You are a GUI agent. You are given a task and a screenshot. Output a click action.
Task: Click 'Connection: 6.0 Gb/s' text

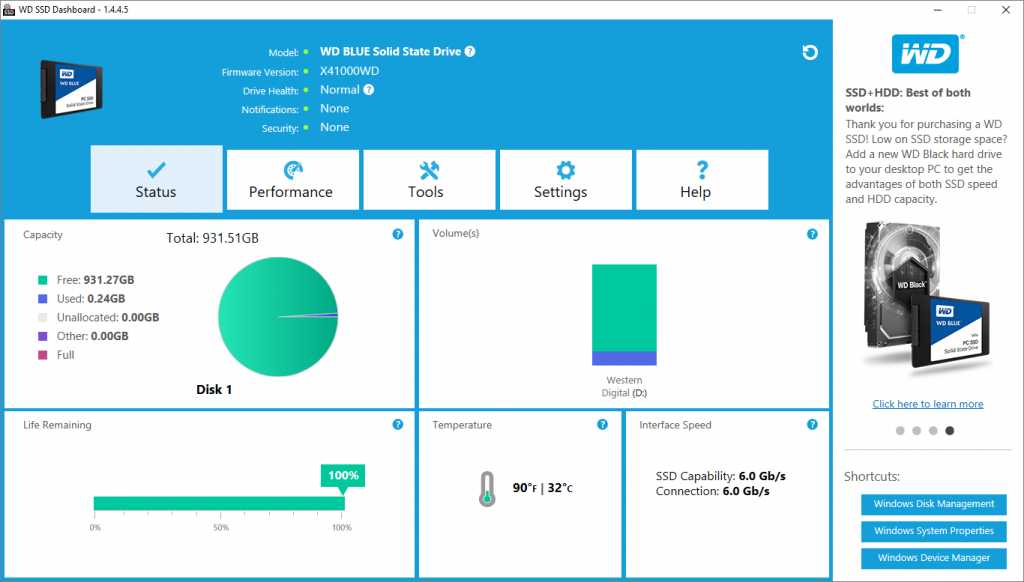712,491
